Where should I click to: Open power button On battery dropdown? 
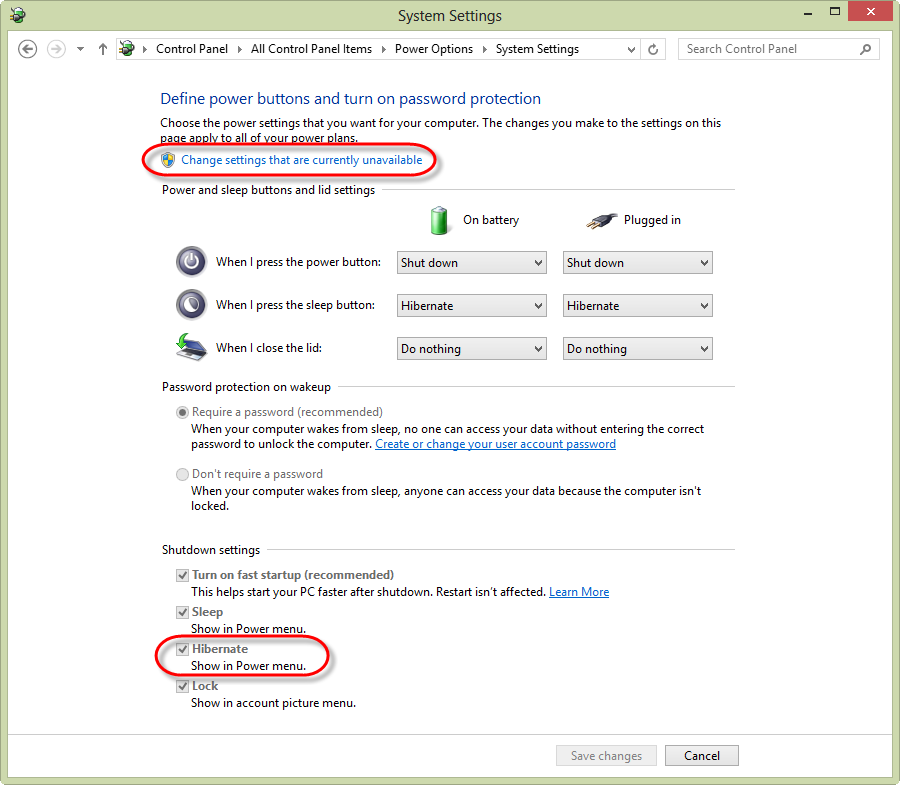(x=471, y=263)
